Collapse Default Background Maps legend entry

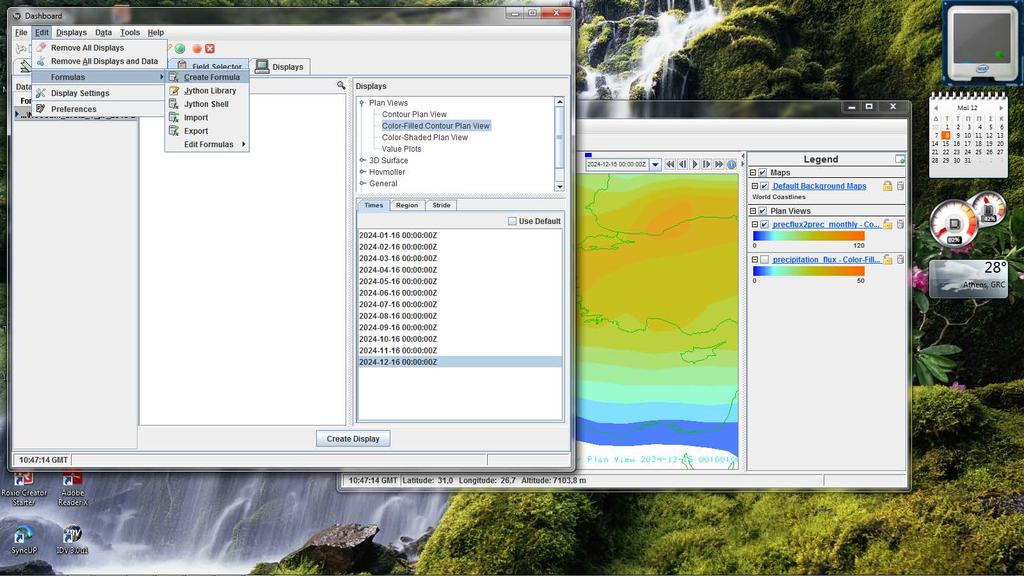point(754,186)
